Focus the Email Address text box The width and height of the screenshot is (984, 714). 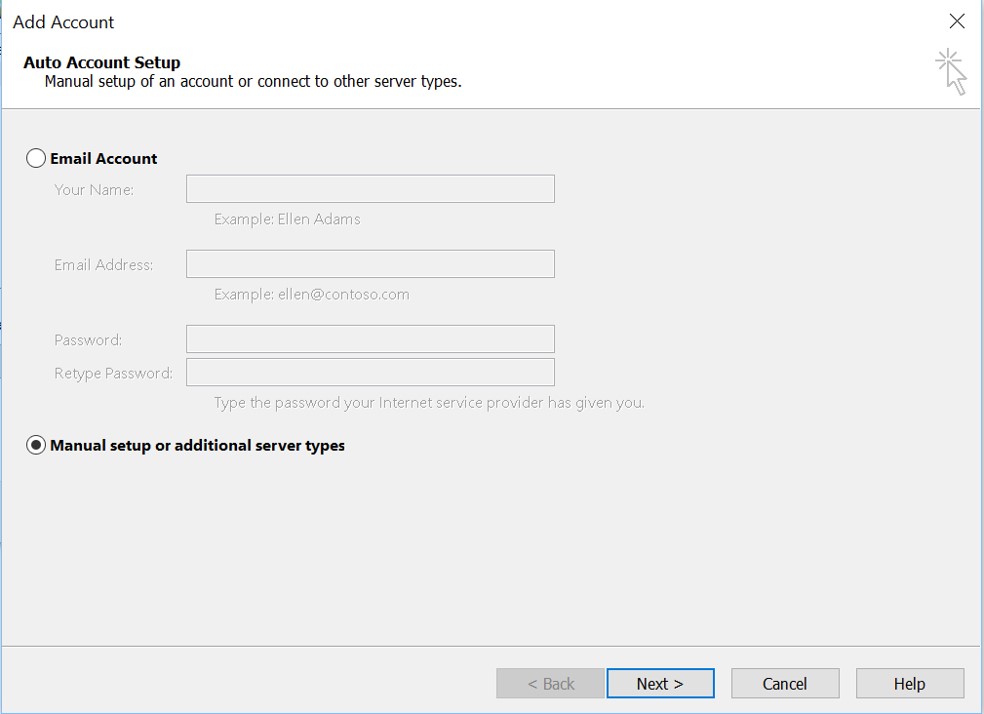point(370,264)
